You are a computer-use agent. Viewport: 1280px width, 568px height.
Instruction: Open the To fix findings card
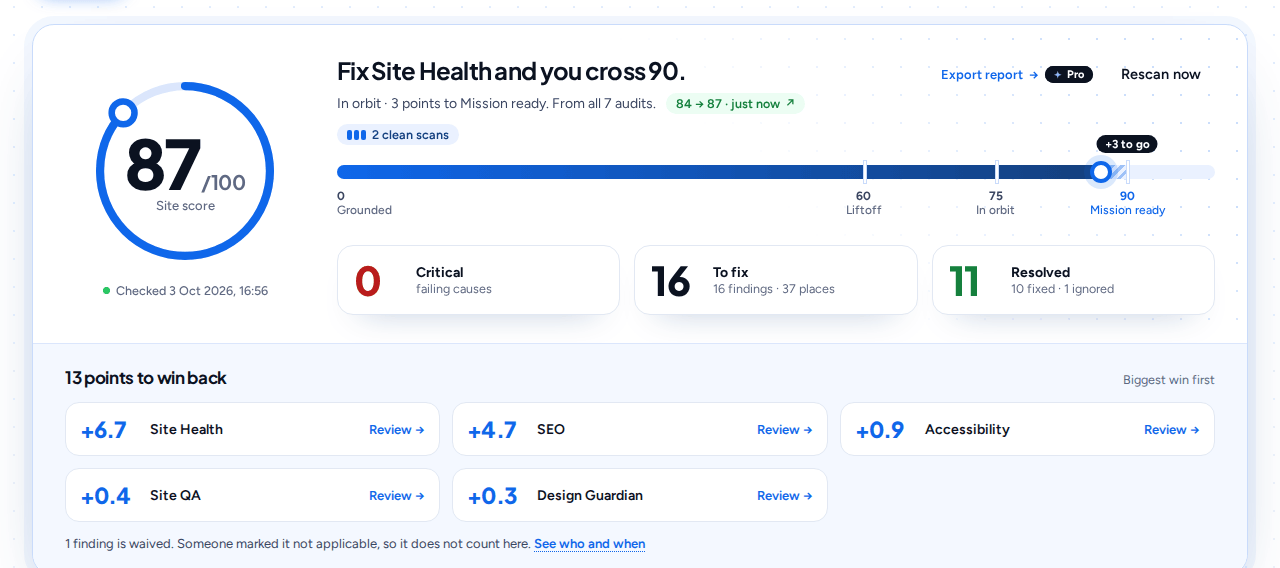click(x=775, y=280)
